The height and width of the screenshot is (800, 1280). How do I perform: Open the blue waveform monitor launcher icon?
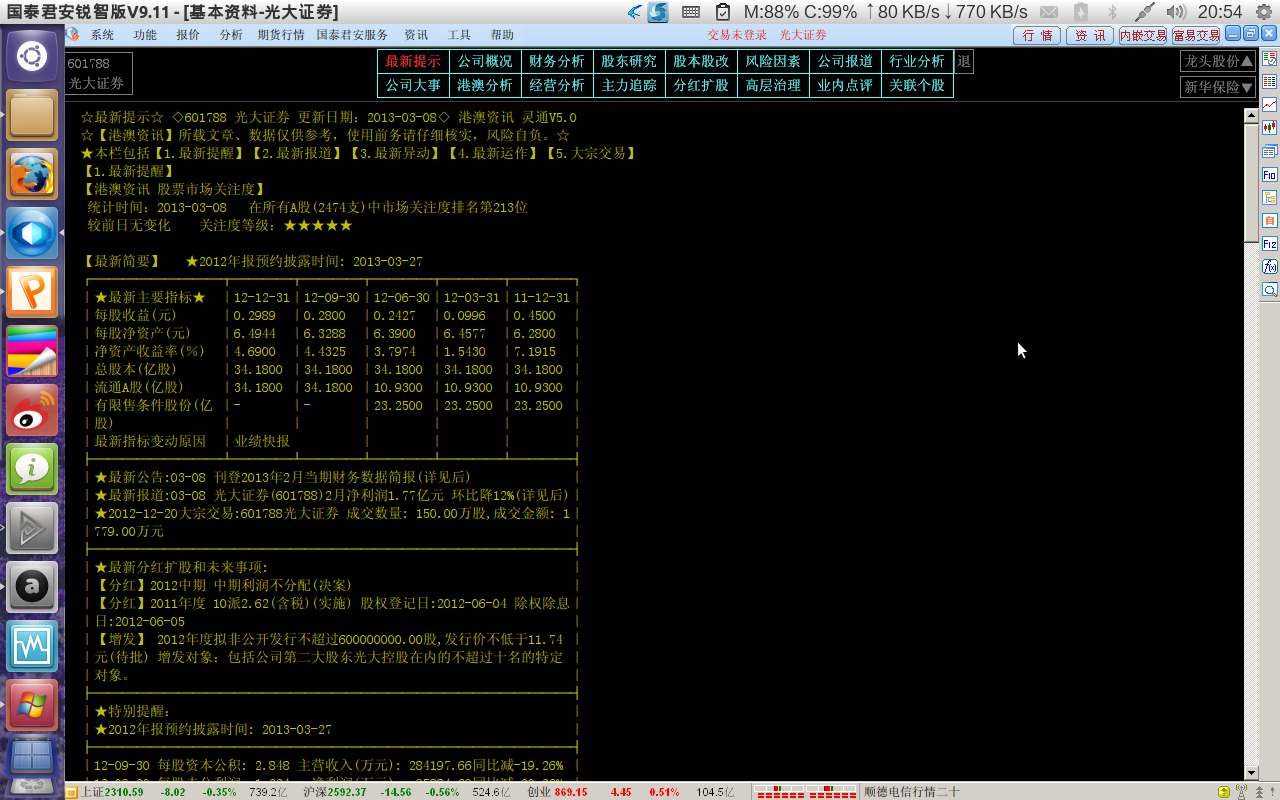(32, 645)
